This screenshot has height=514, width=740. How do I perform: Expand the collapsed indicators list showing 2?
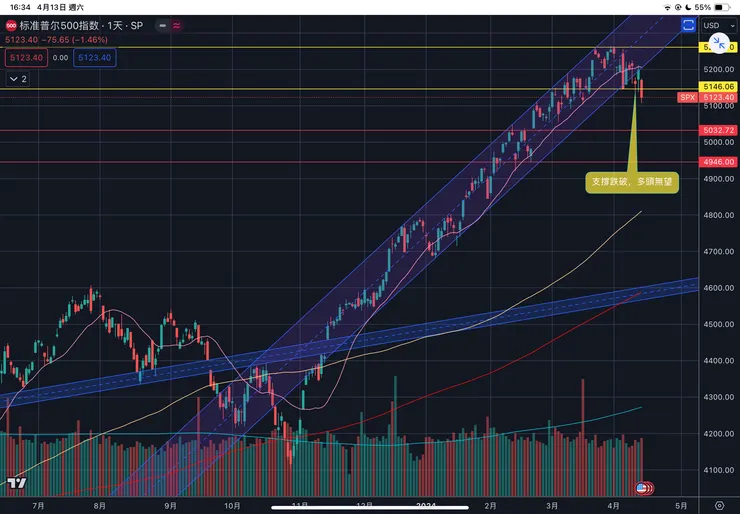click(x=18, y=79)
